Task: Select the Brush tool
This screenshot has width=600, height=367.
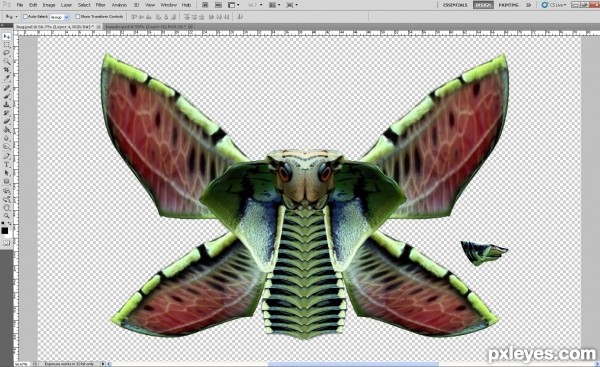Action: click(7, 96)
